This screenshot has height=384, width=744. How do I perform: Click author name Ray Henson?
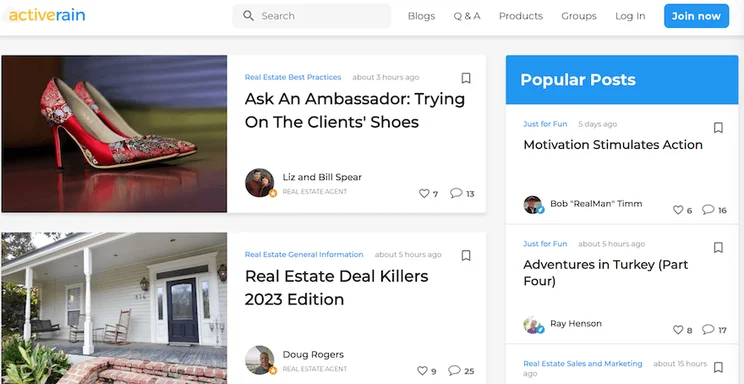[x=576, y=323]
